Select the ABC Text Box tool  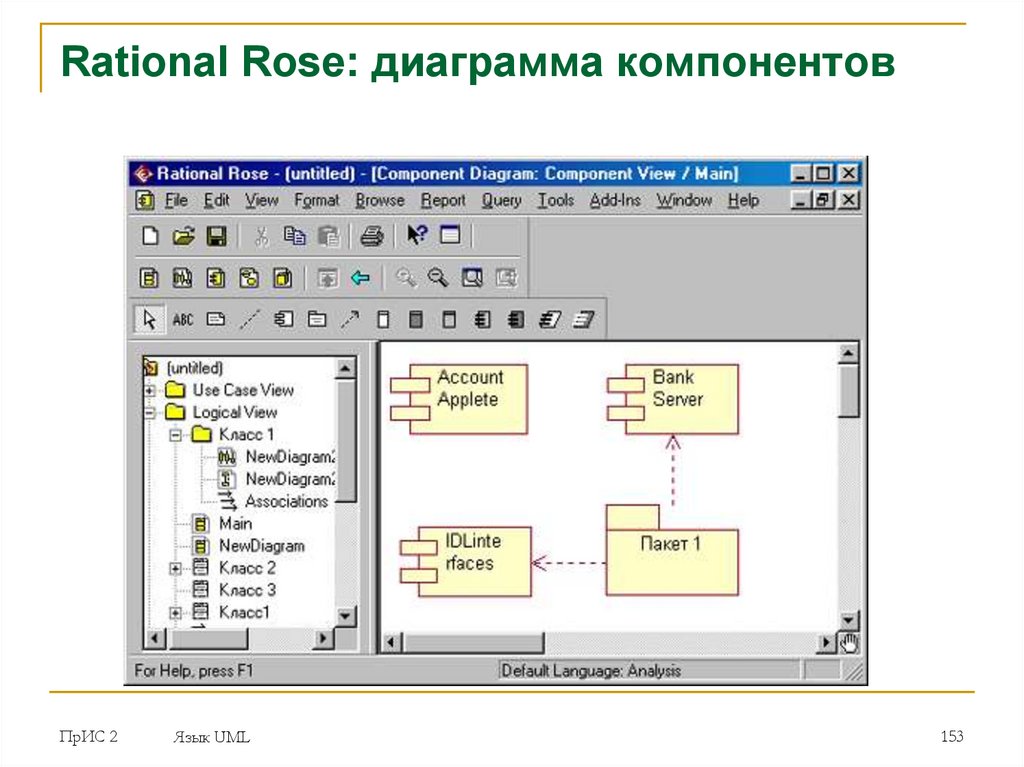tap(183, 319)
